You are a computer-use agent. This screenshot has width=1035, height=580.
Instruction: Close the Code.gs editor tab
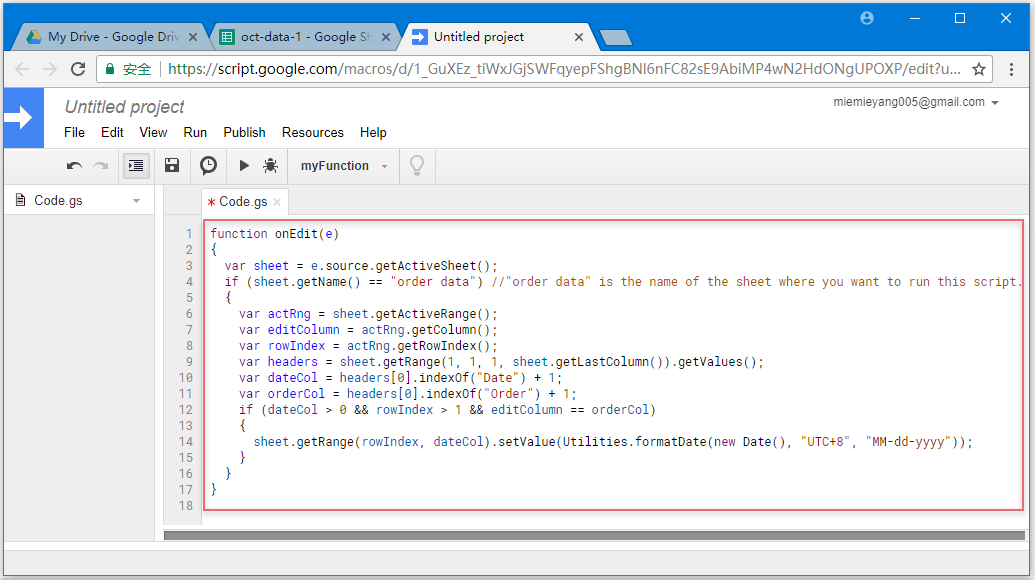click(277, 202)
